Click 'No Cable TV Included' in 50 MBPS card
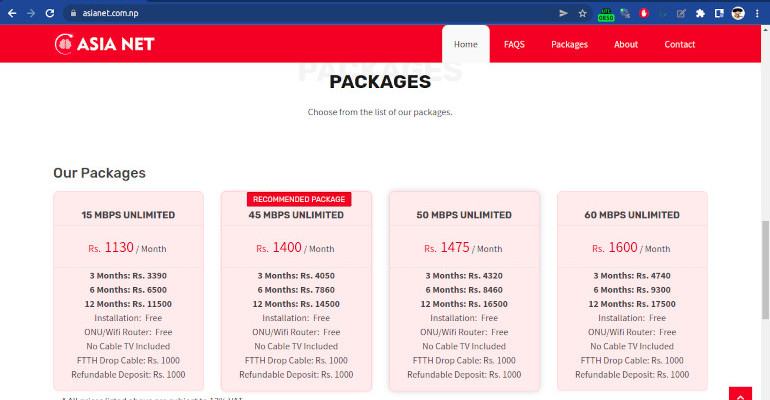Image resolution: width=770 pixels, height=400 pixels. (x=464, y=346)
